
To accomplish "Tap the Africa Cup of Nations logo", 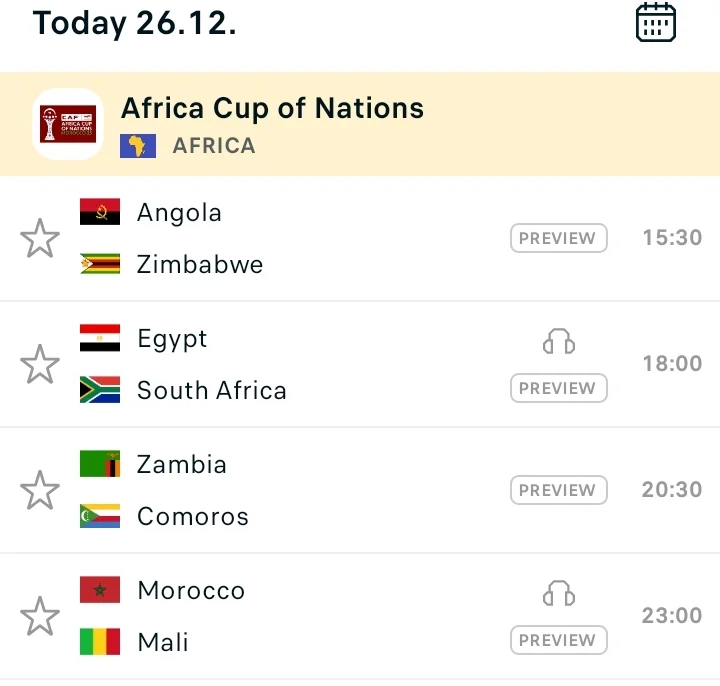I will [68, 124].
